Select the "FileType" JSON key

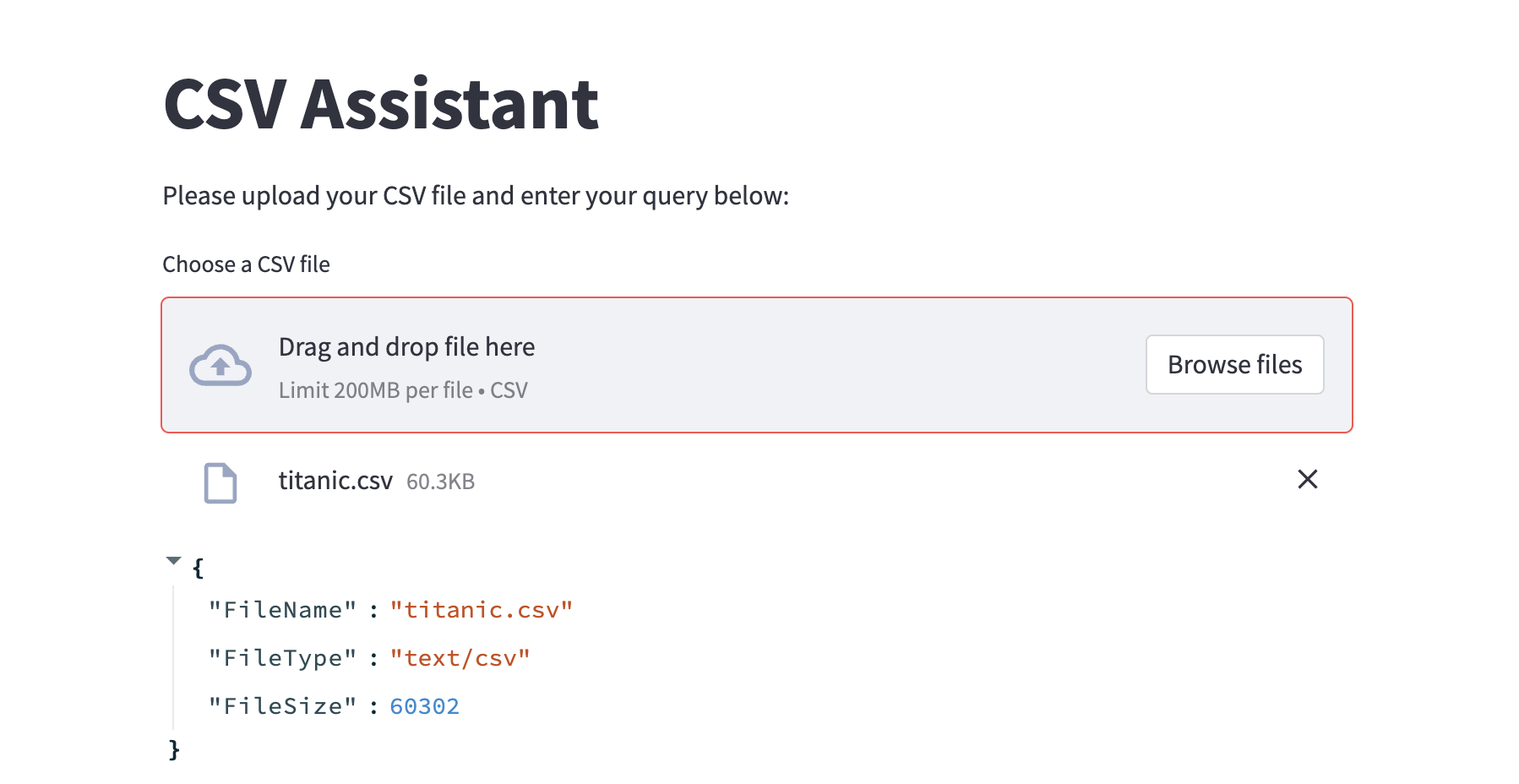[x=283, y=658]
